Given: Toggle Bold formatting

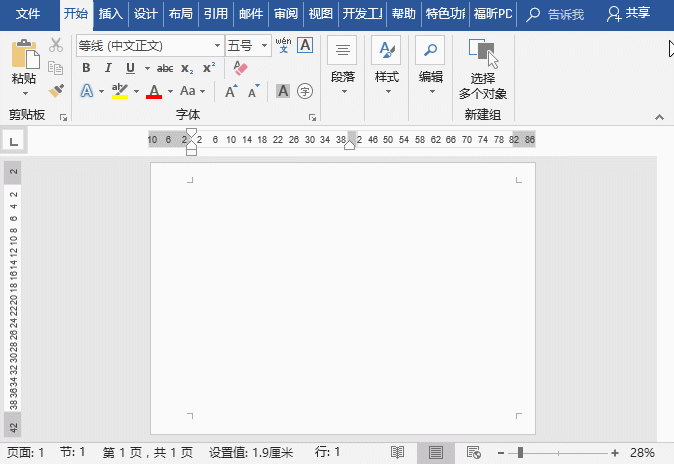Looking at the screenshot, I should point(86,68).
